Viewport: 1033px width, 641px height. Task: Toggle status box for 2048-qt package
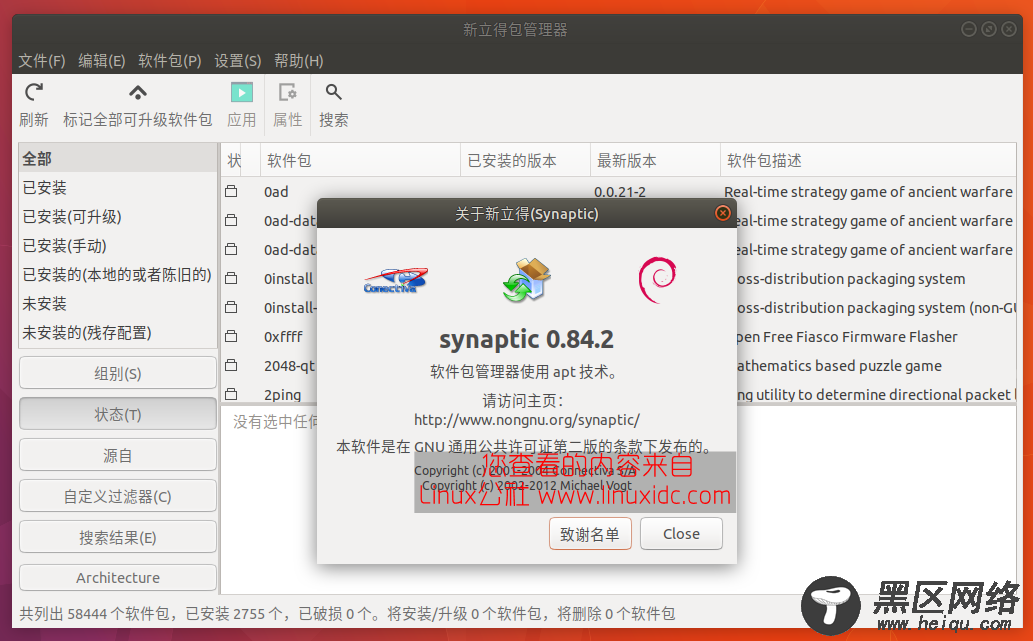pyautogui.click(x=231, y=366)
